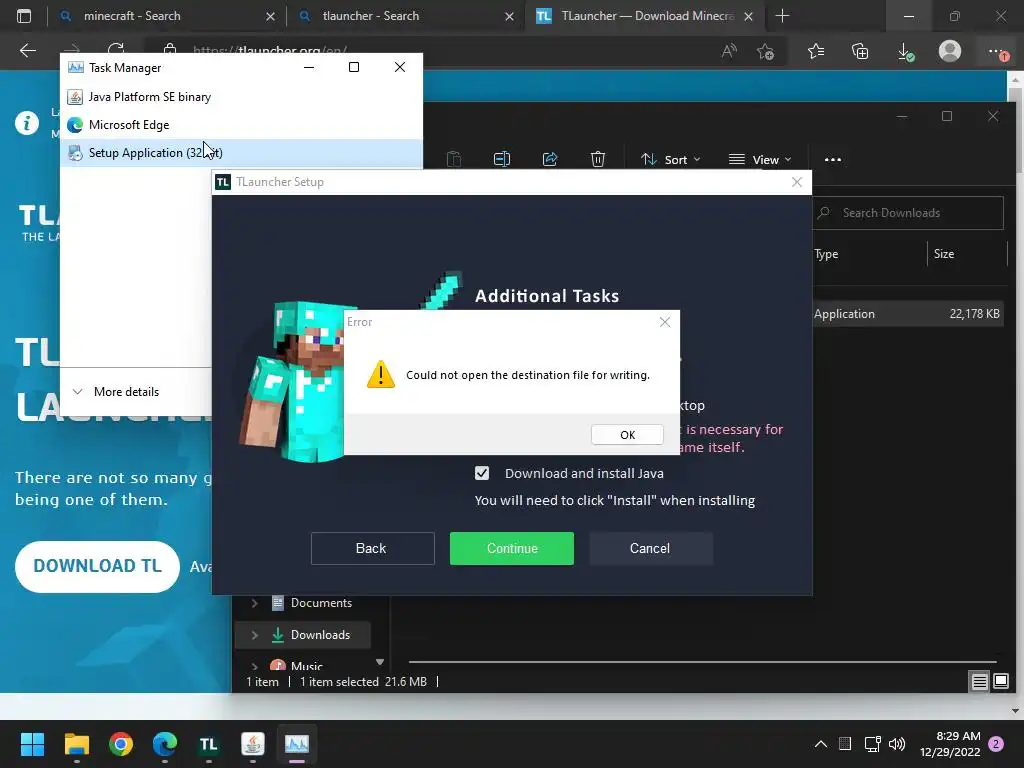Switch to the TLauncher Download Minecraft tab
The image size is (1024, 768).
click(645, 16)
